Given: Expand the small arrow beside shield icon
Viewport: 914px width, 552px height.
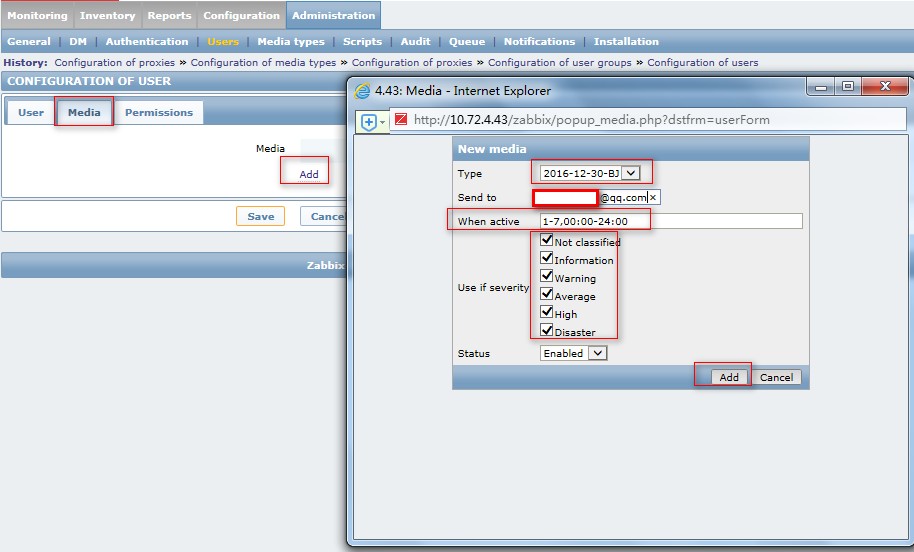Looking at the screenshot, I should [x=382, y=122].
